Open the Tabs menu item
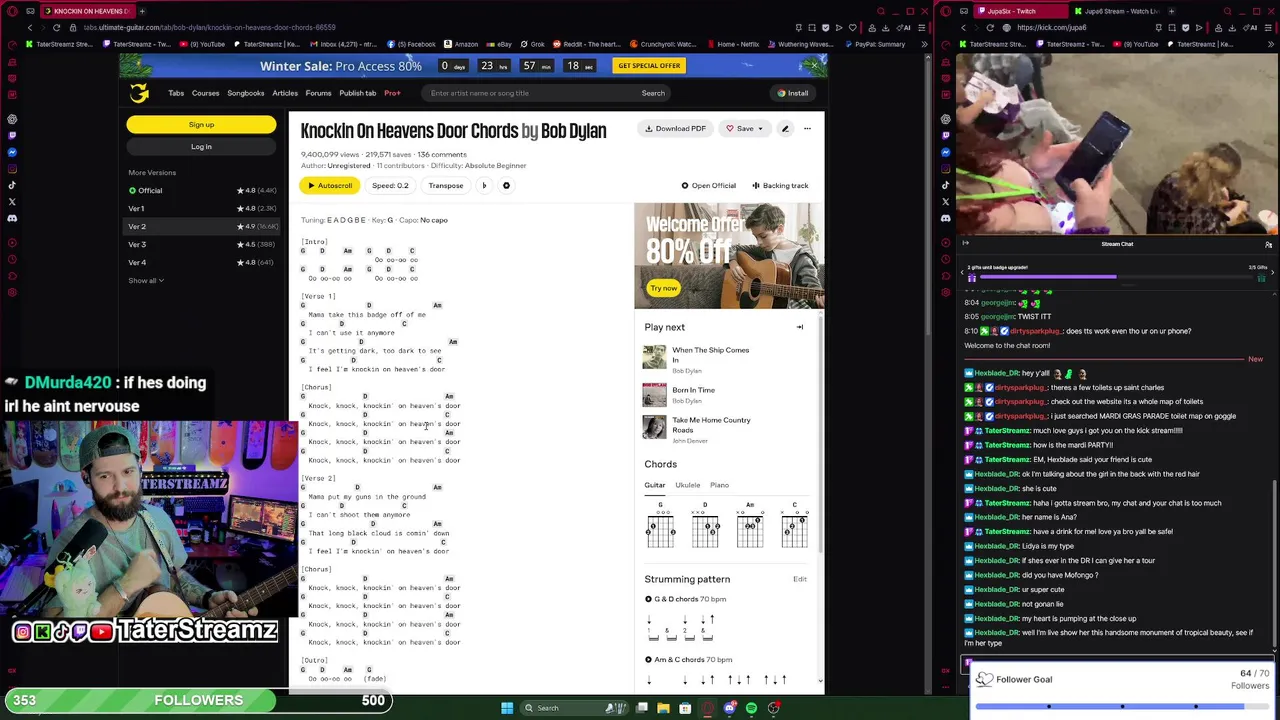 (x=176, y=93)
